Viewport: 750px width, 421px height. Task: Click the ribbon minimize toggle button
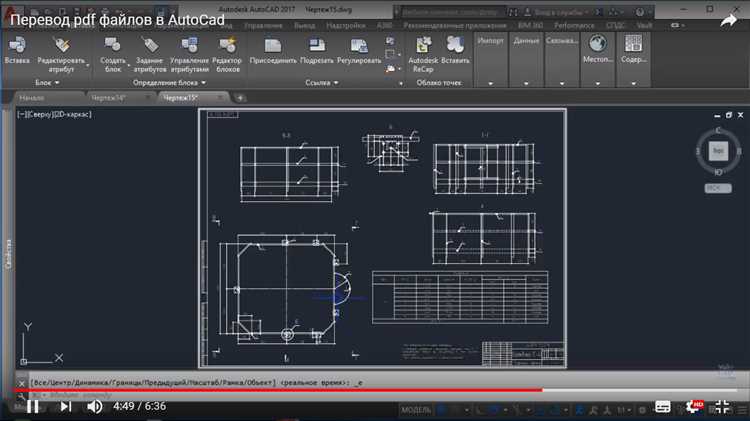coord(674,25)
